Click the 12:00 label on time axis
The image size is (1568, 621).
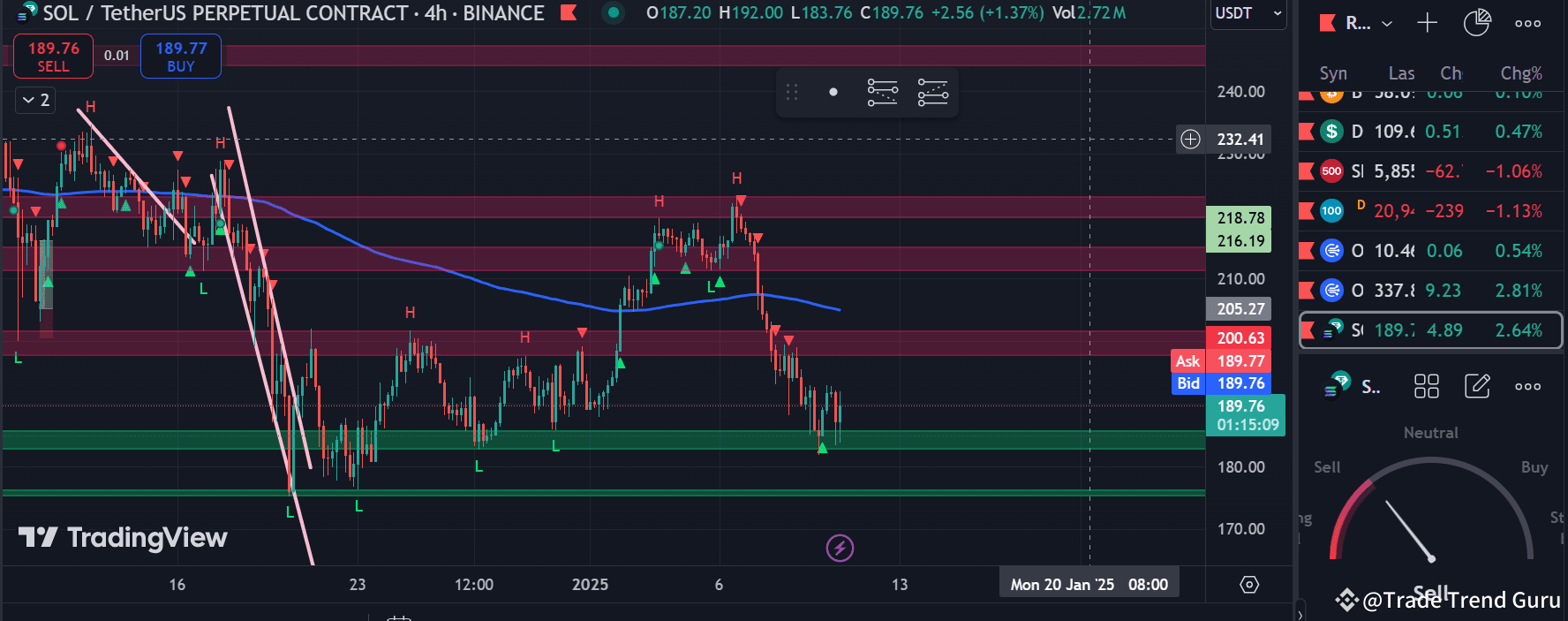[473, 585]
